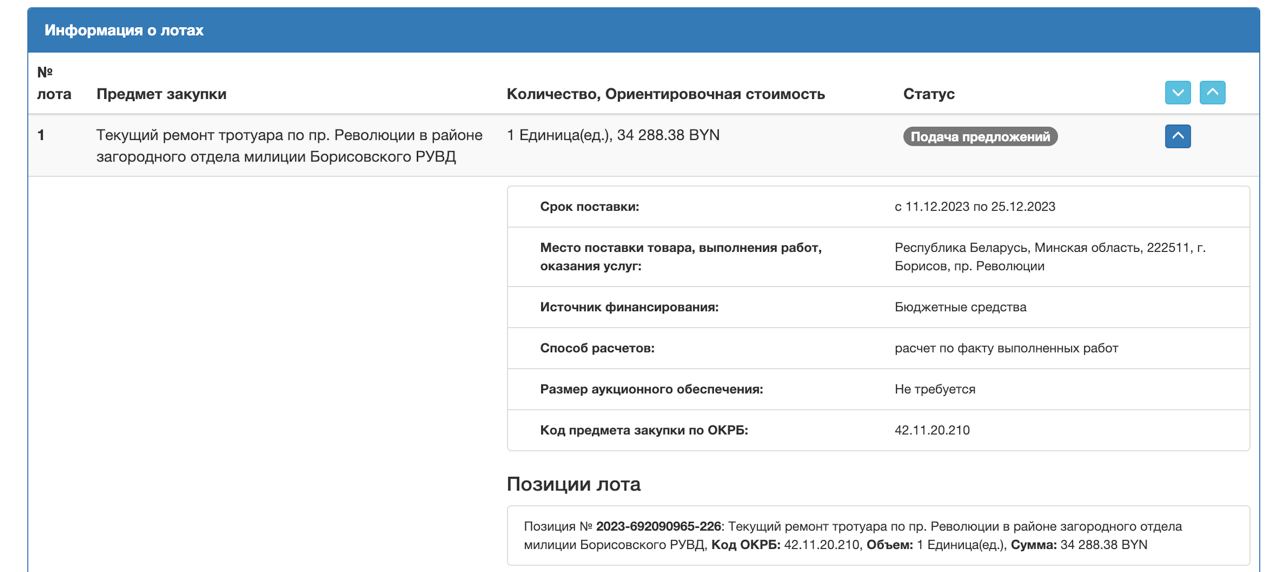The height and width of the screenshot is (572, 1280).
Task: Click the 'Статус' column header
Action: click(929, 94)
